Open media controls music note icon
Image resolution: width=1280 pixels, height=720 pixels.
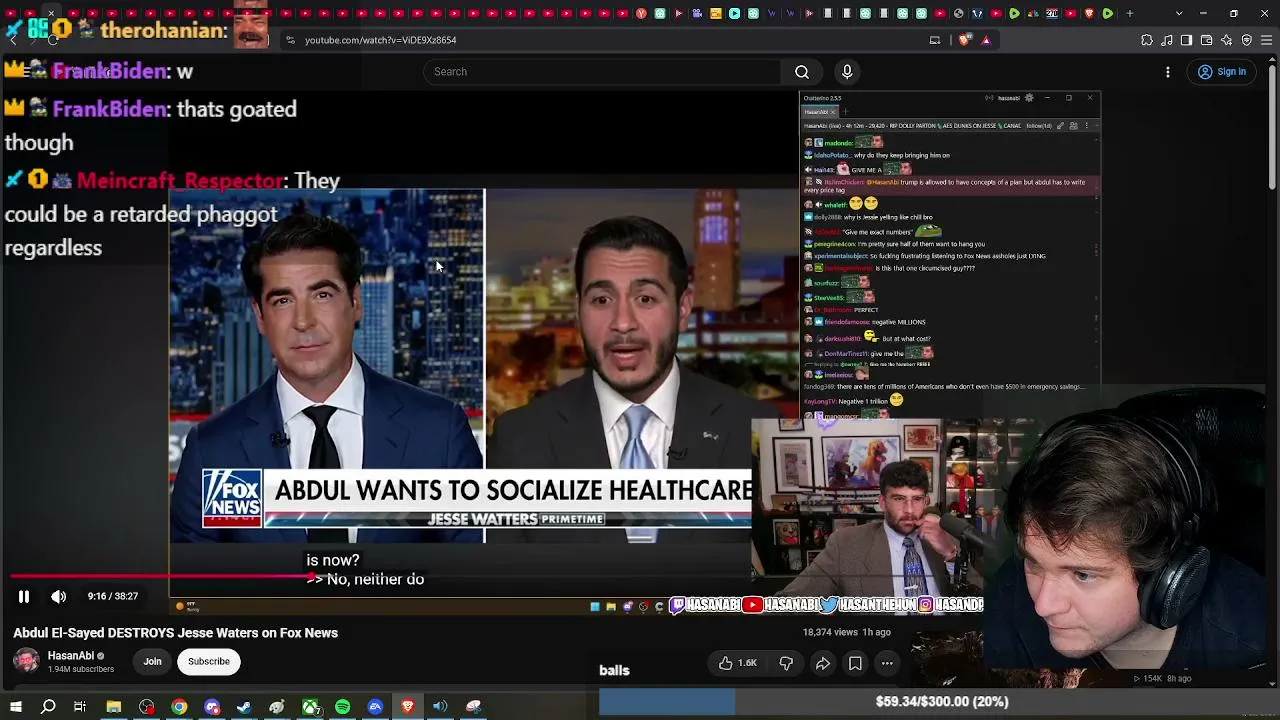(1167, 40)
